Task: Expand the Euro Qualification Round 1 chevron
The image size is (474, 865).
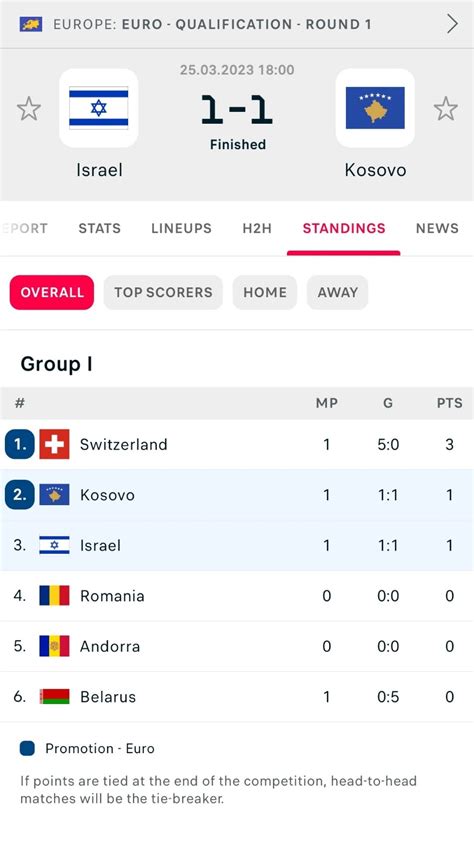Action: pyautogui.click(x=452, y=24)
